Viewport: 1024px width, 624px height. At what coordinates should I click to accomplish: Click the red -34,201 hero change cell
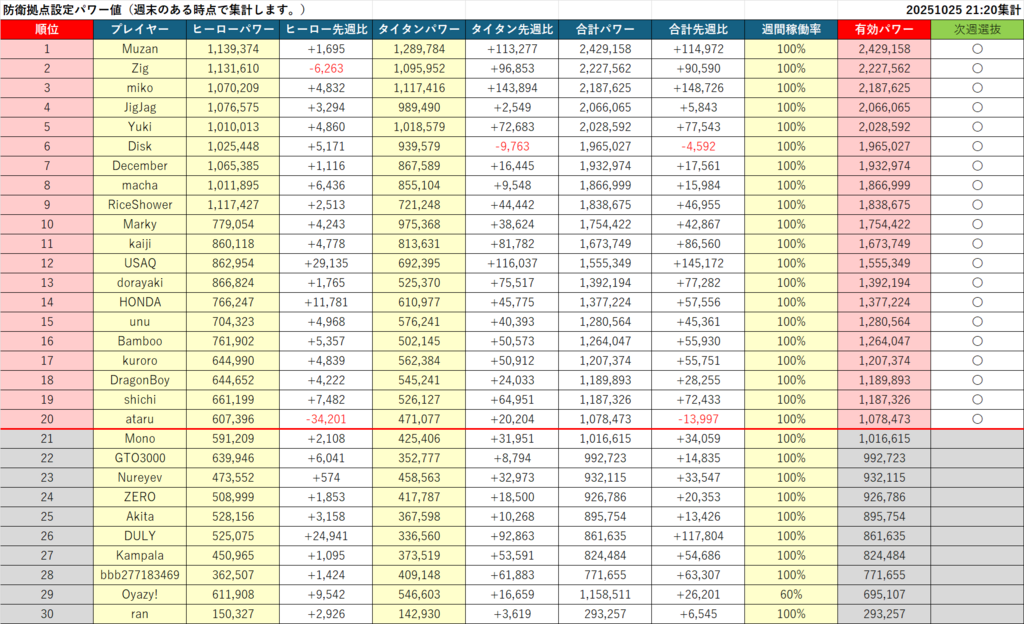327,419
